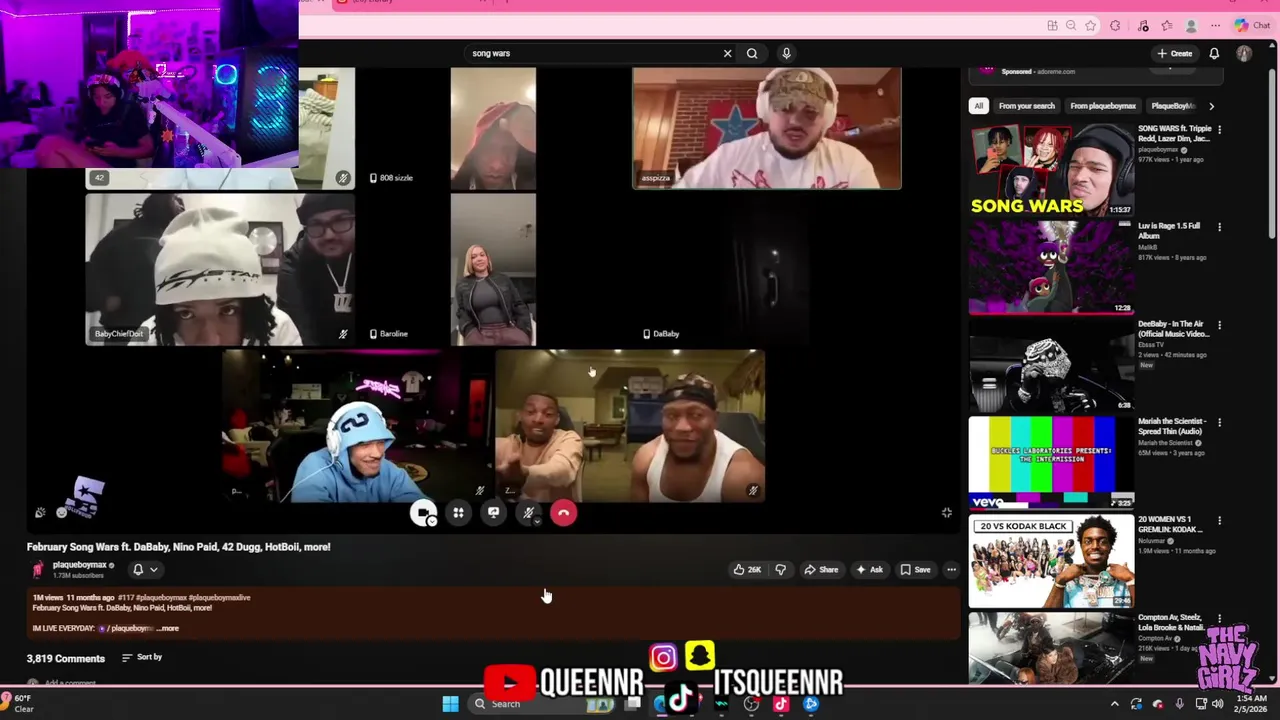Open the Windows Start menu
This screenshot has width=1280, height=720.
450,704
